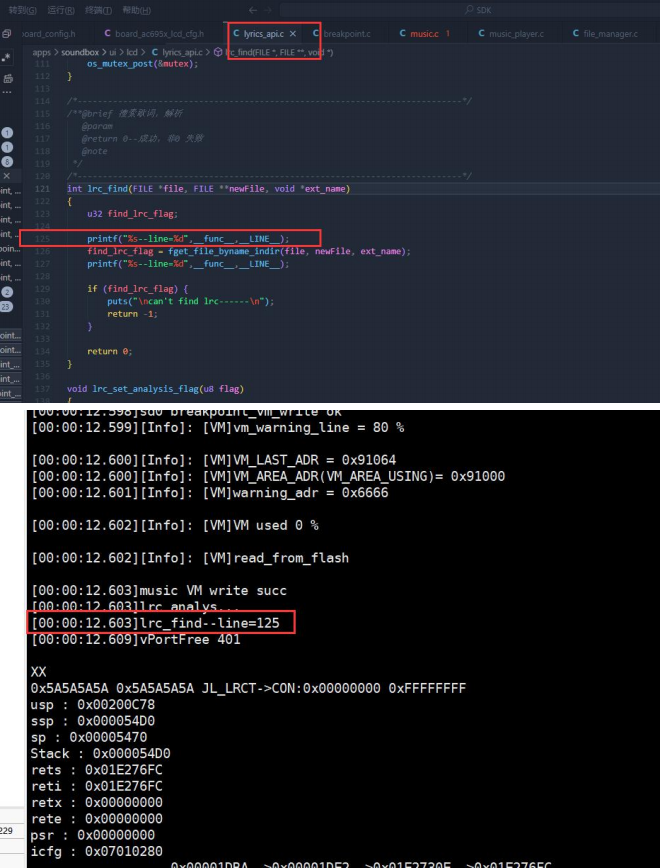
Task: Select 'apps' in the breadcrumb path
Action: (x=42, y=52)
